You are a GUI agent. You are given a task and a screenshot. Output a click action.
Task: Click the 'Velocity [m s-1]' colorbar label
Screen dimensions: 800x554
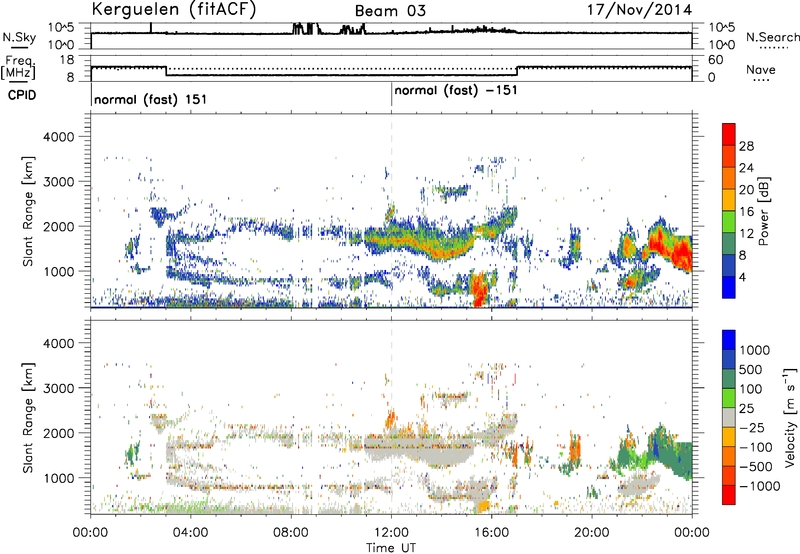coord(790,417)
